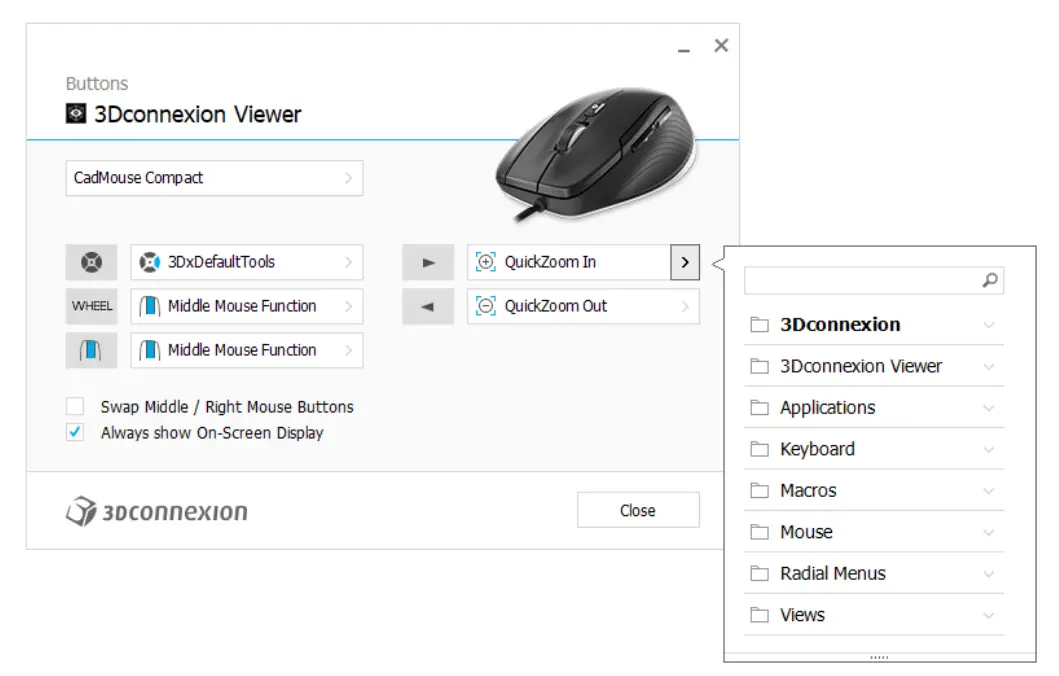The height and width of the screenshot is (676, 1059).
Task: Click the Close button
Action: [637, 509]
